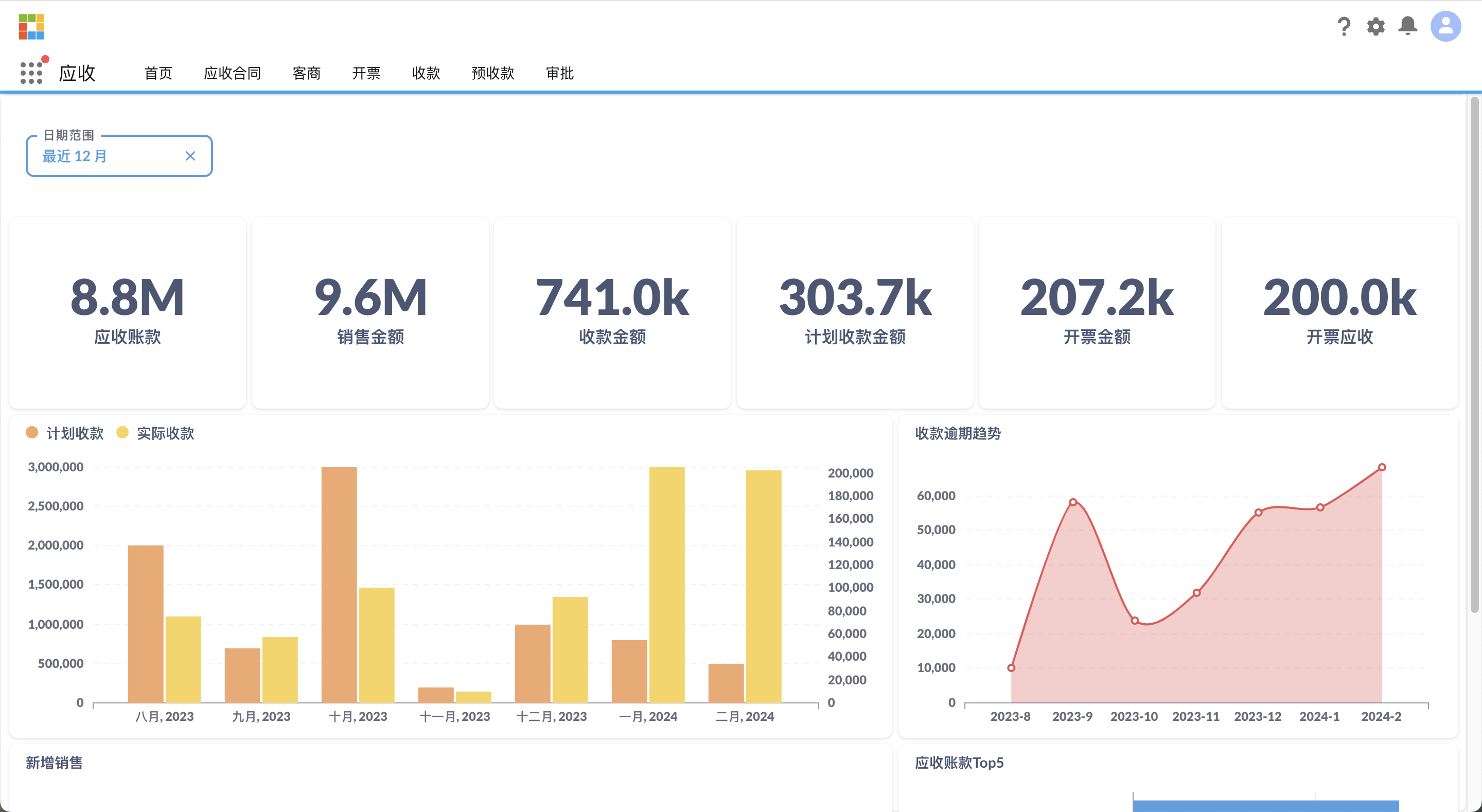The width and height of the screenshot is (1482, 812).
Task: Open the 应收合同 menu
Action: (233, 73)
